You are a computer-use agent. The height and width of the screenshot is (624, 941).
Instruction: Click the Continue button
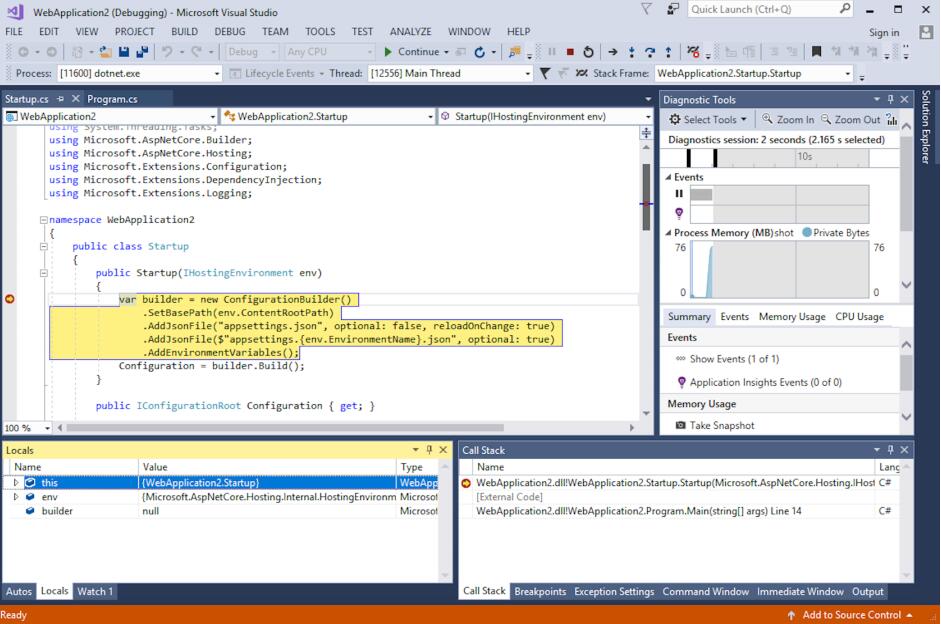point(411,52)
